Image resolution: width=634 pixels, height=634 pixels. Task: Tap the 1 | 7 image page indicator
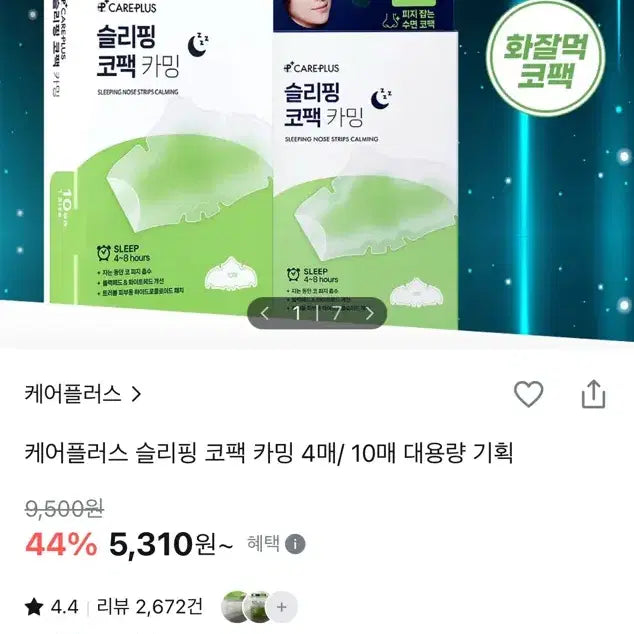[x=317, y=313]
